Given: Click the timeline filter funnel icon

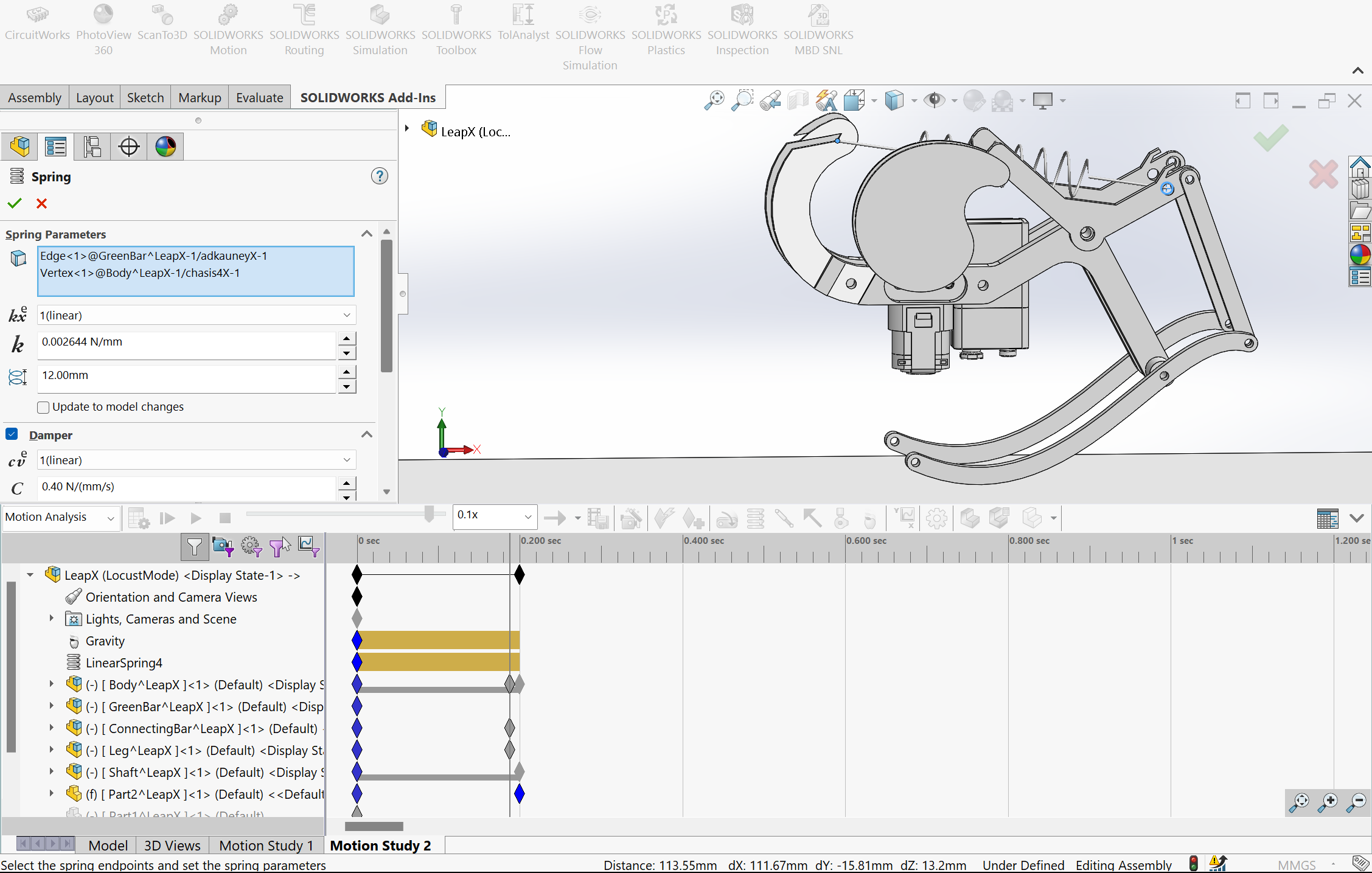Looking at the screenshot, I should 194,547.
